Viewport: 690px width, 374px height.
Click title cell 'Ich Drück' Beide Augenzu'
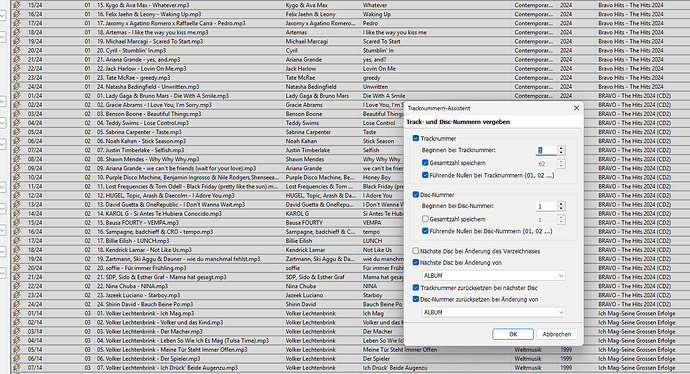point(395,368)
